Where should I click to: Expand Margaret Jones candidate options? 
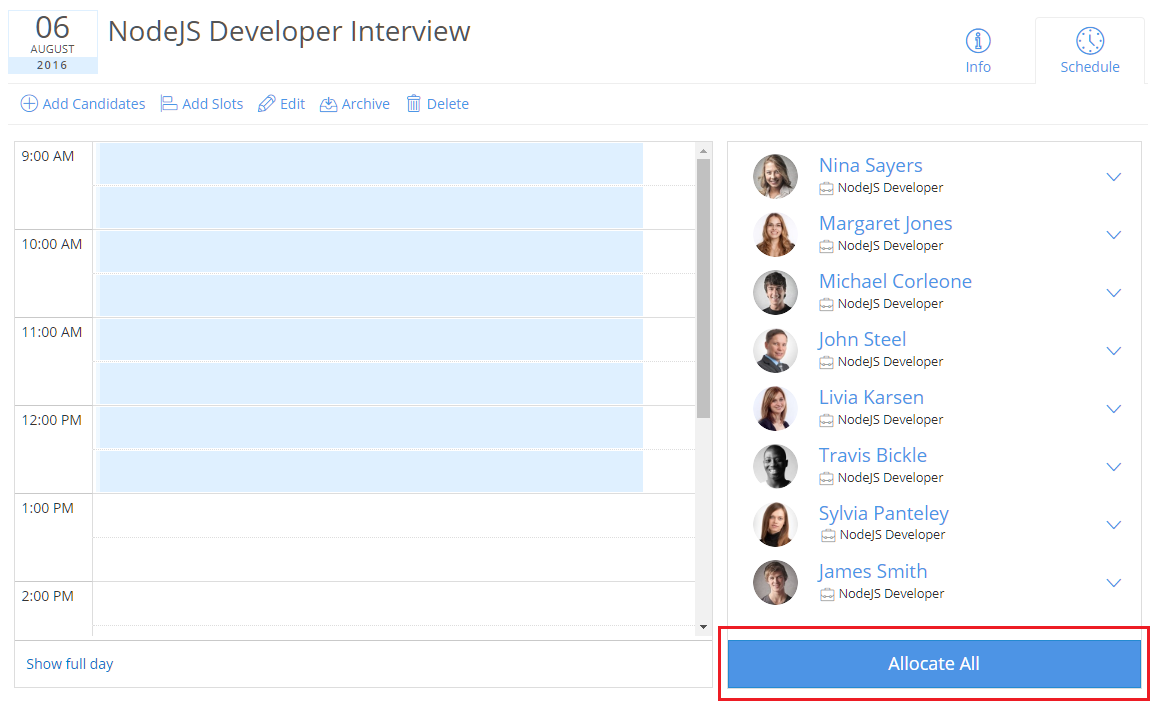(1114, 235)
